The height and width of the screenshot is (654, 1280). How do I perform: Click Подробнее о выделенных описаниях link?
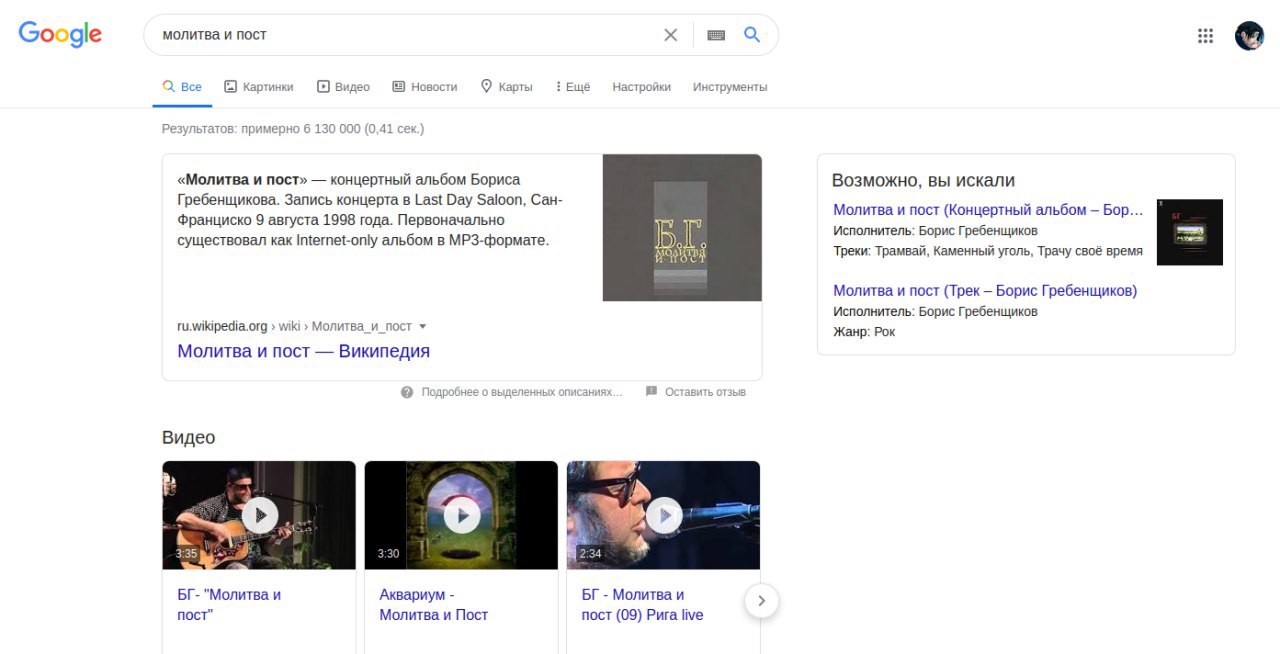[x=522, y=392]
